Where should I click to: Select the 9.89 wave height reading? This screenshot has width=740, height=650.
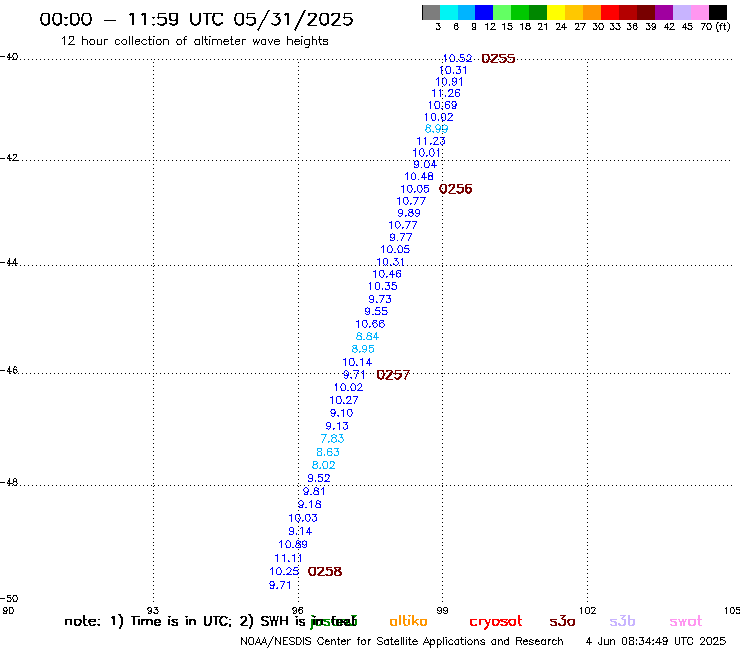(x=409, y=213)
